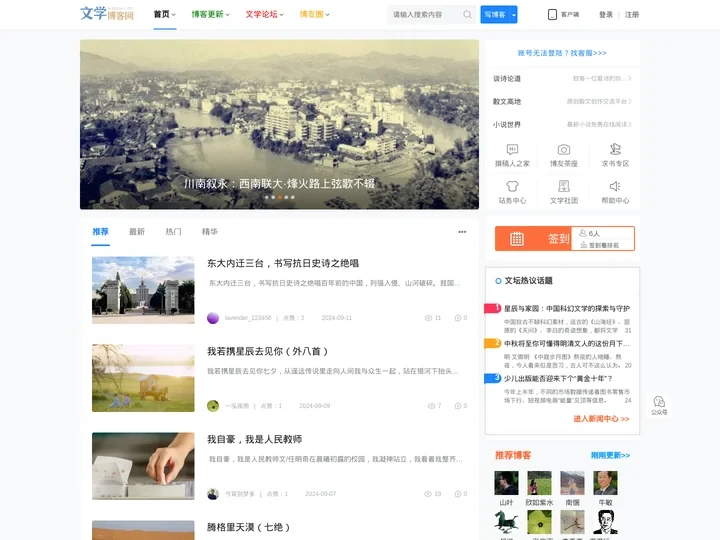Open 帮助中心 speaker icon
Screen dimensions: 720x540
click(615, 186)
